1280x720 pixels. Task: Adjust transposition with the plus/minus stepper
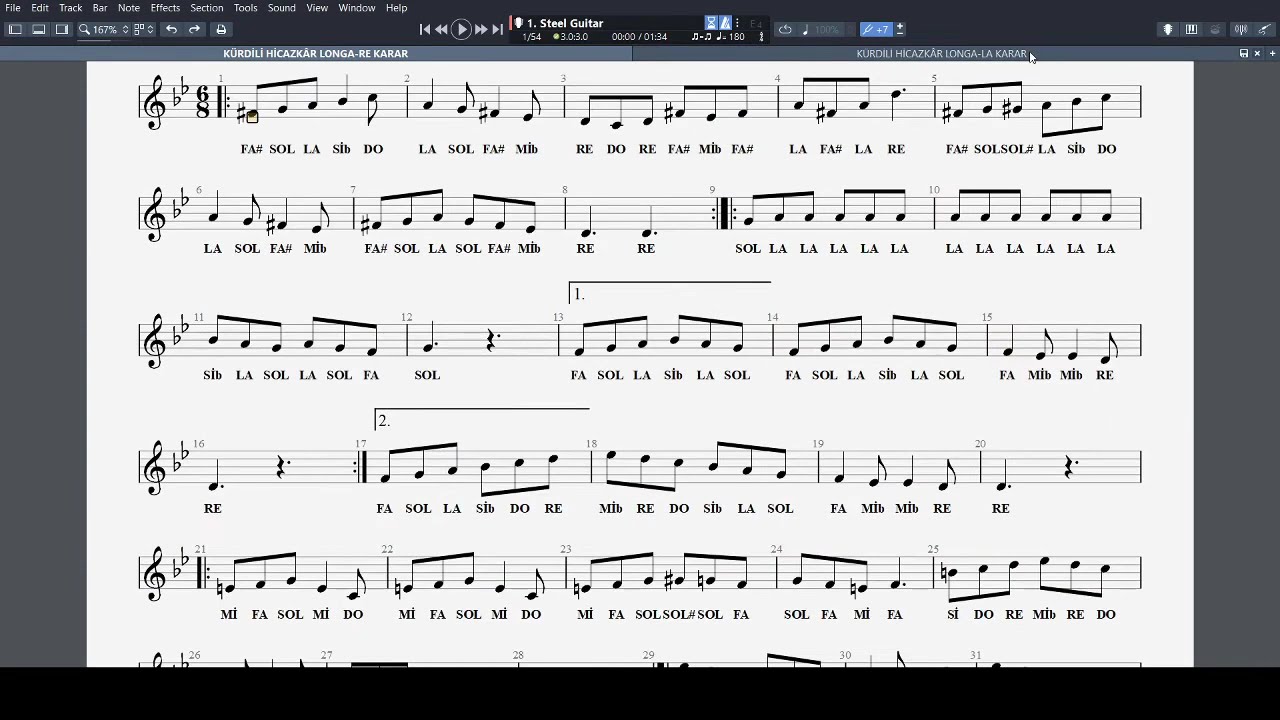tap(900, 29)
